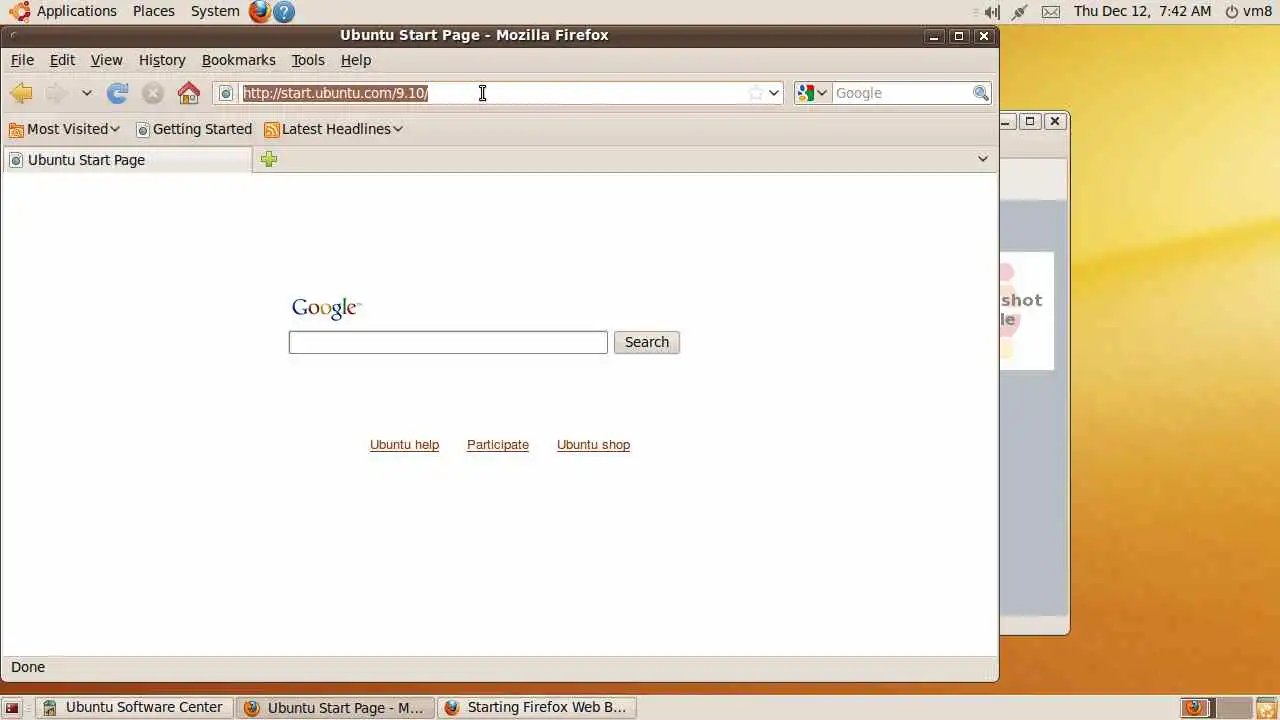Open the History menu
Image resolution: width=1280 pixels, height=720 pixels.
point(162,60)
